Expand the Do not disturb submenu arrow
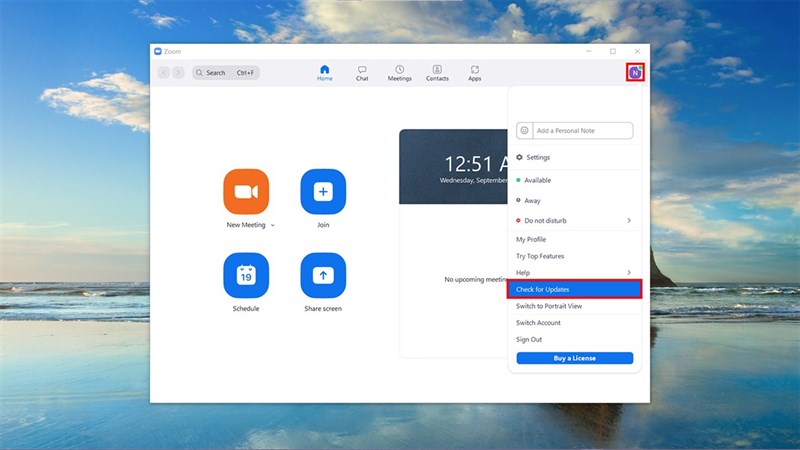 (629, 220)
